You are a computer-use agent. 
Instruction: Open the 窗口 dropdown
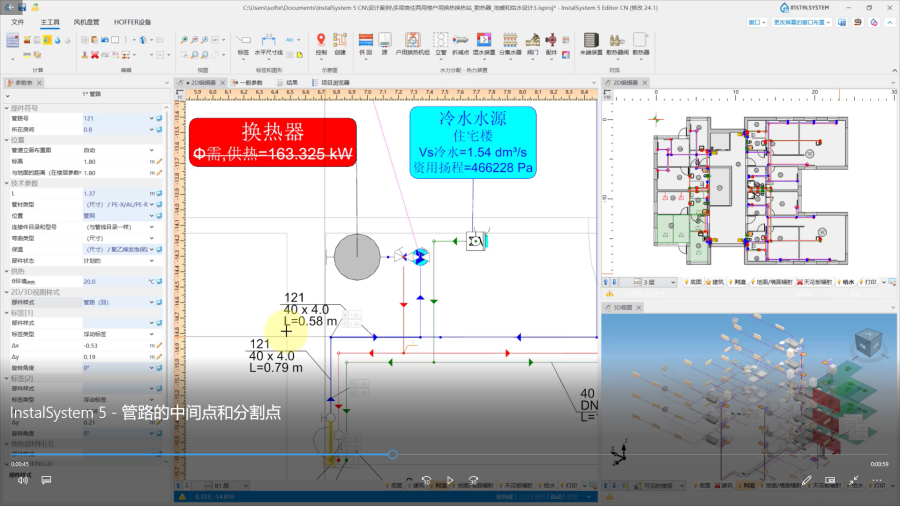pyautogui.click(x=757, y=22)
